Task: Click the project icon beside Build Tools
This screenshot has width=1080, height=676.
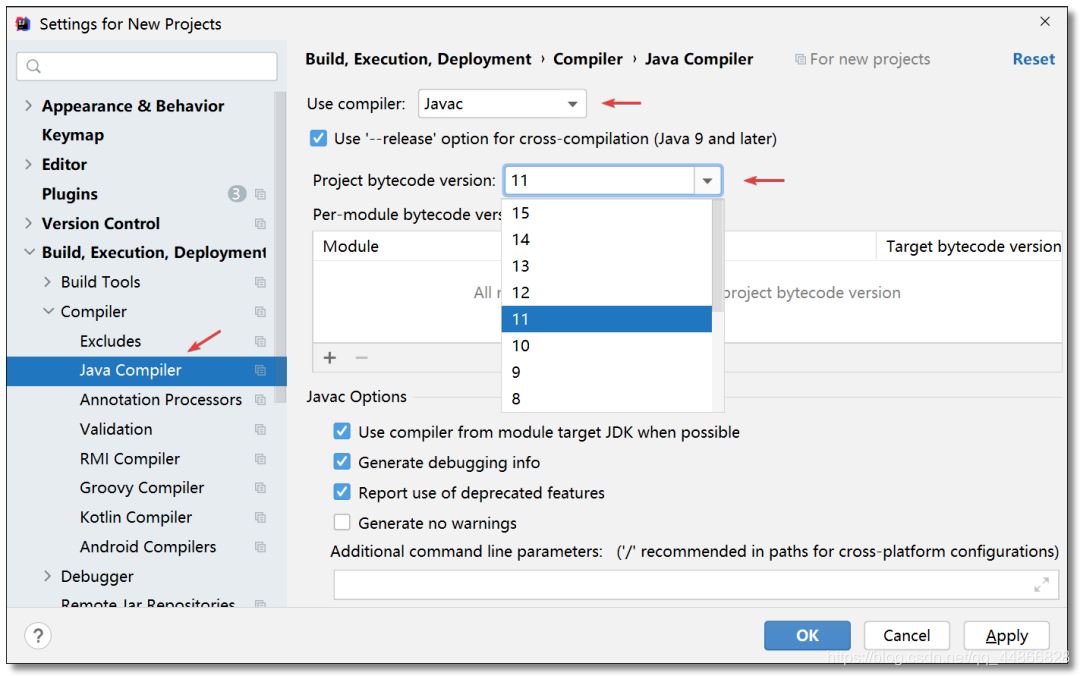Action: (260, 283)
